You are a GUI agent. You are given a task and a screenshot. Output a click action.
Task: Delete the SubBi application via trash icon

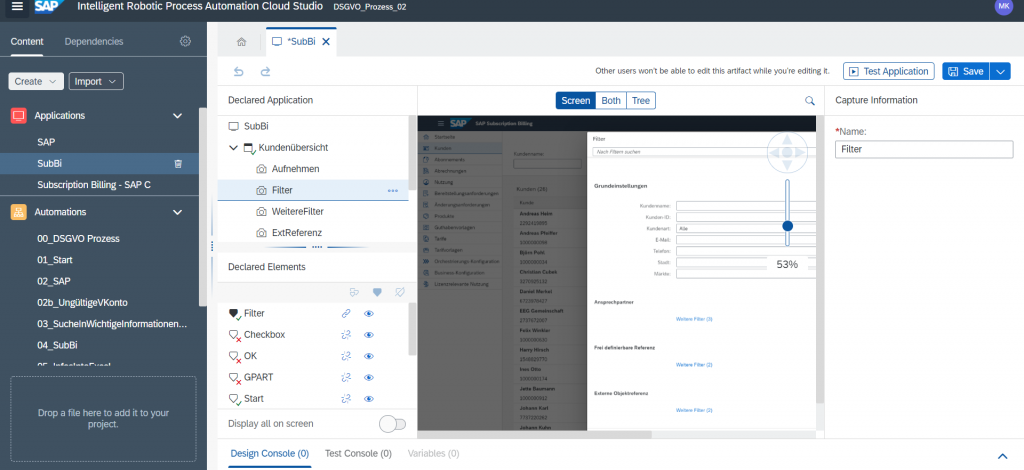[178, 164]
